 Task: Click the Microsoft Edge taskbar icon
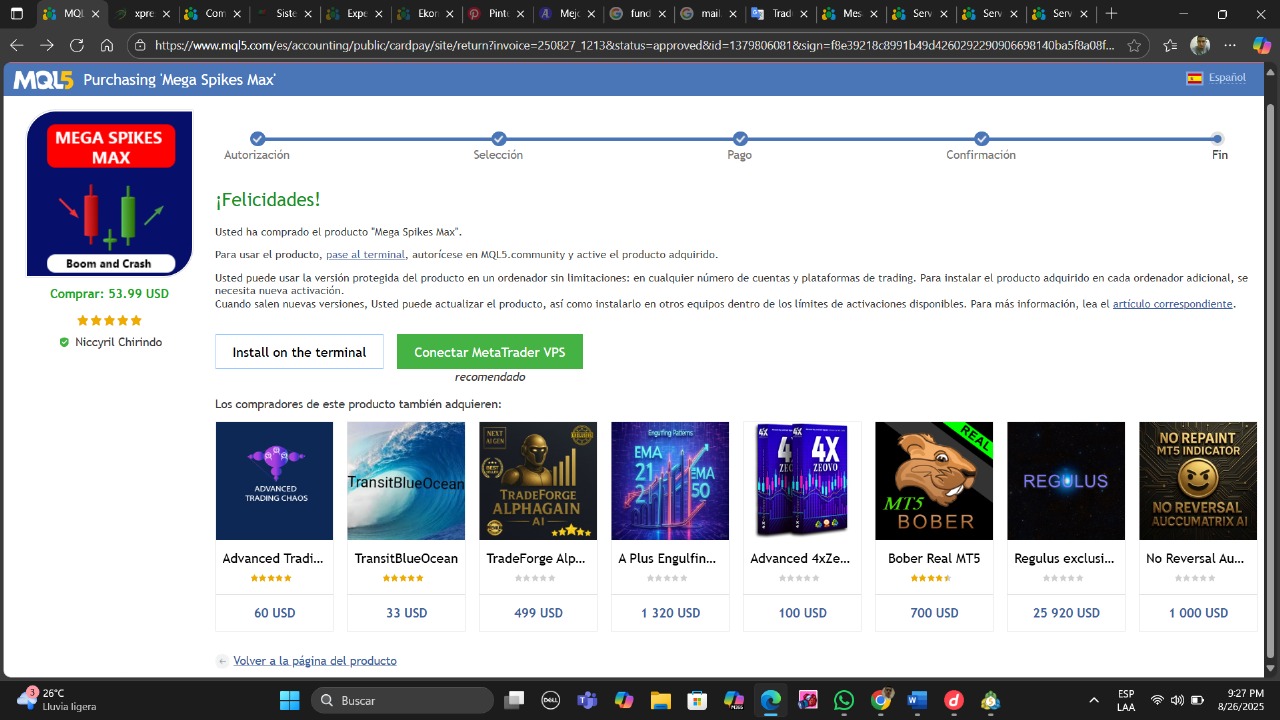pos(771,700)
